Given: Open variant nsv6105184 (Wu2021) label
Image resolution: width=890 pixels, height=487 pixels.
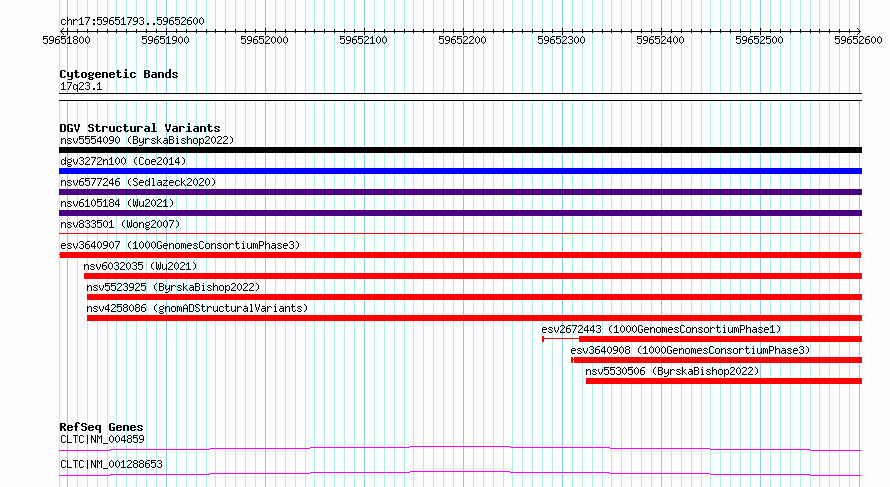Looking at the screenshot, I should tap(117, 203).
